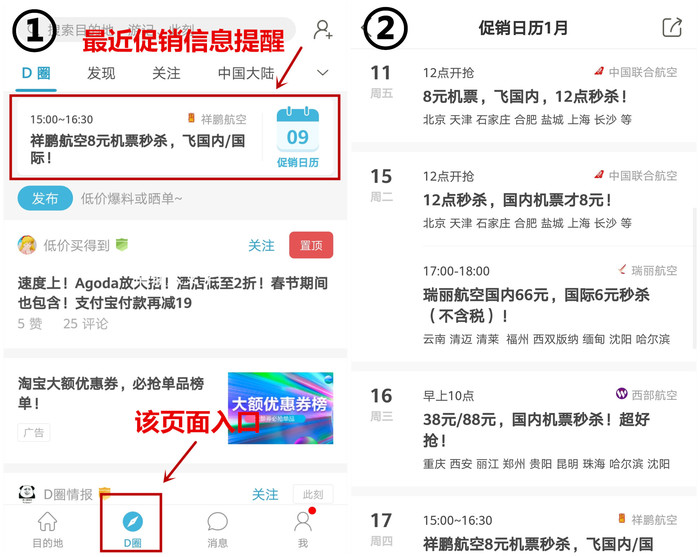Tap the add friend icon at top

point(323,29)
